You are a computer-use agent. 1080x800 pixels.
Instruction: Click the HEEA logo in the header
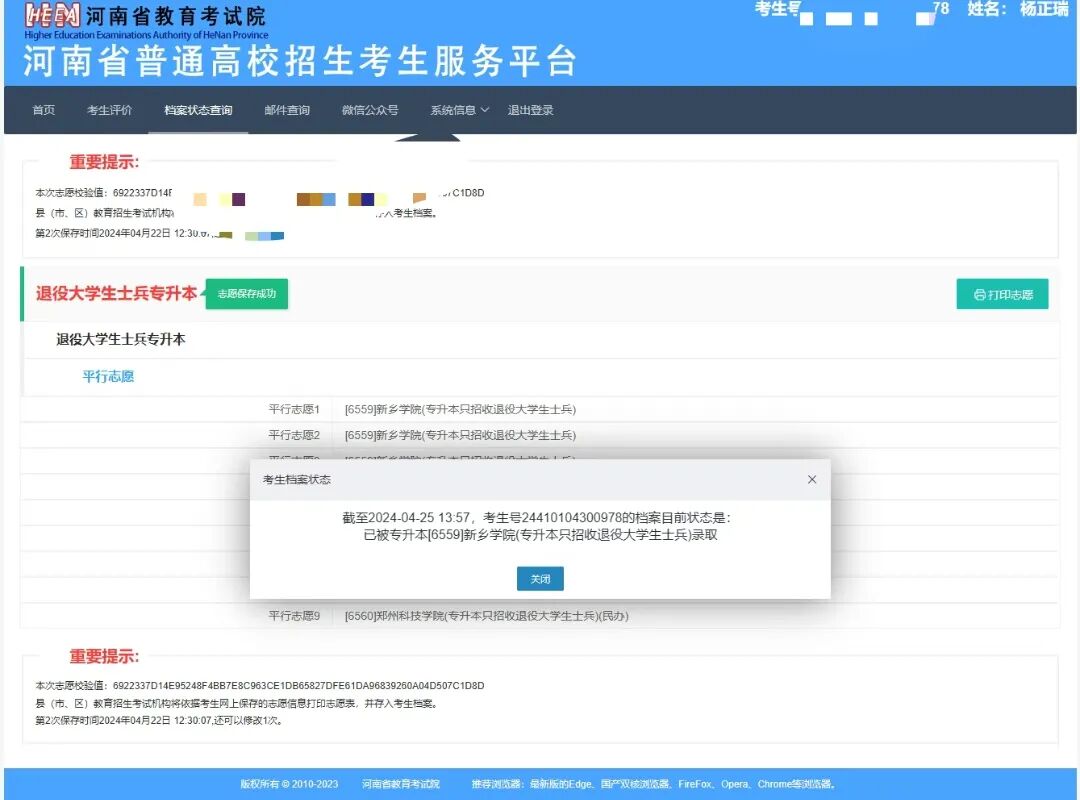click(52, 16)
